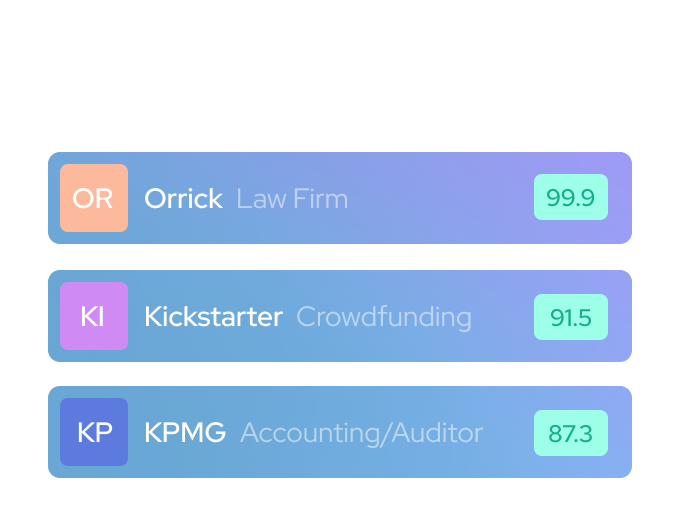The image size is (680, 522).
Task: Click Orrick row's right edge past 99.9 badge
Action: (620, 198)
